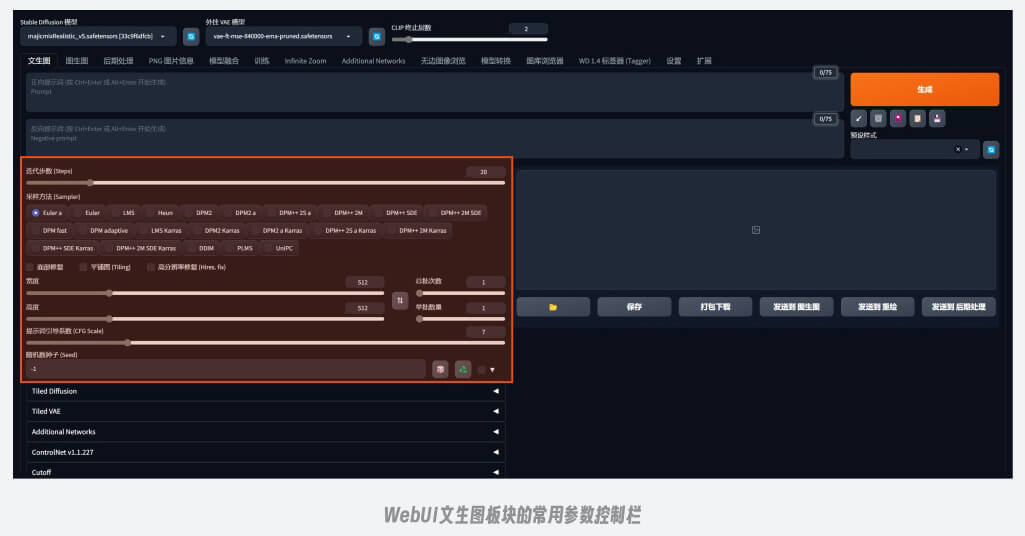Switch to the PNG 图片信息 tab
This screenshot has width=1025, height=536.
point(171,61)
